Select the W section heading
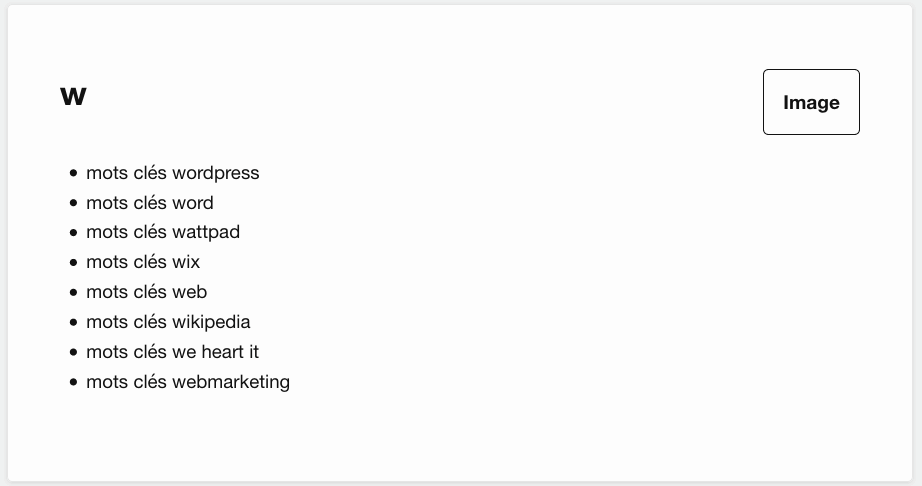This screenshot has width=922, height=486. coord(74,96)
